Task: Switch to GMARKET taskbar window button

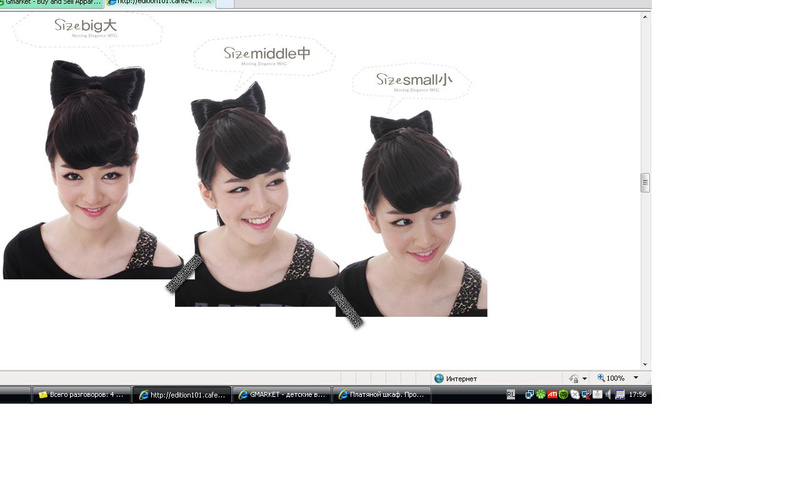Action: pyautogui.click(x=282, y=395)
